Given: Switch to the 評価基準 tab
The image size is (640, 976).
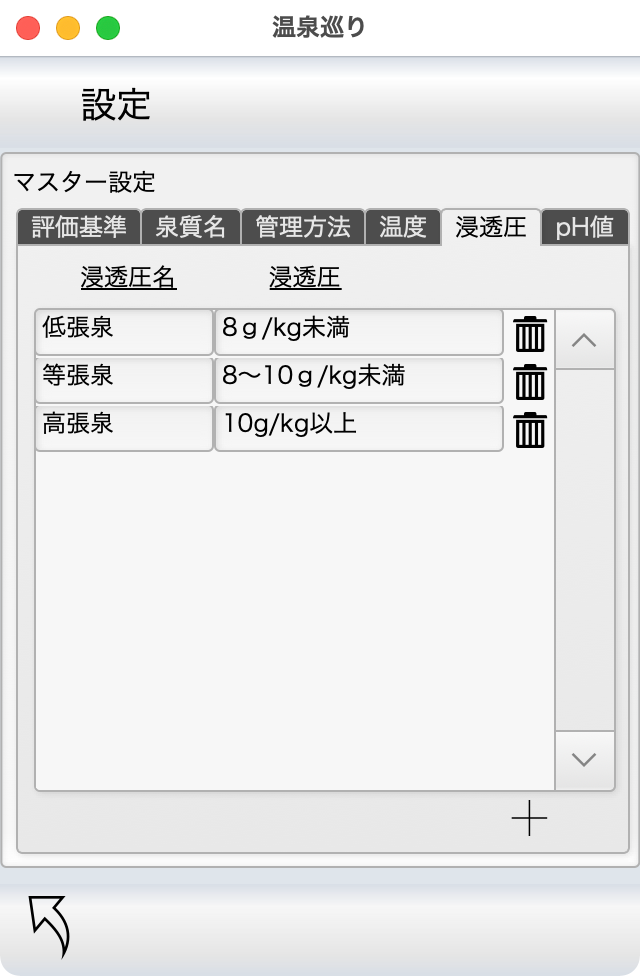Looking at the screenshot, I should [78, 227].
